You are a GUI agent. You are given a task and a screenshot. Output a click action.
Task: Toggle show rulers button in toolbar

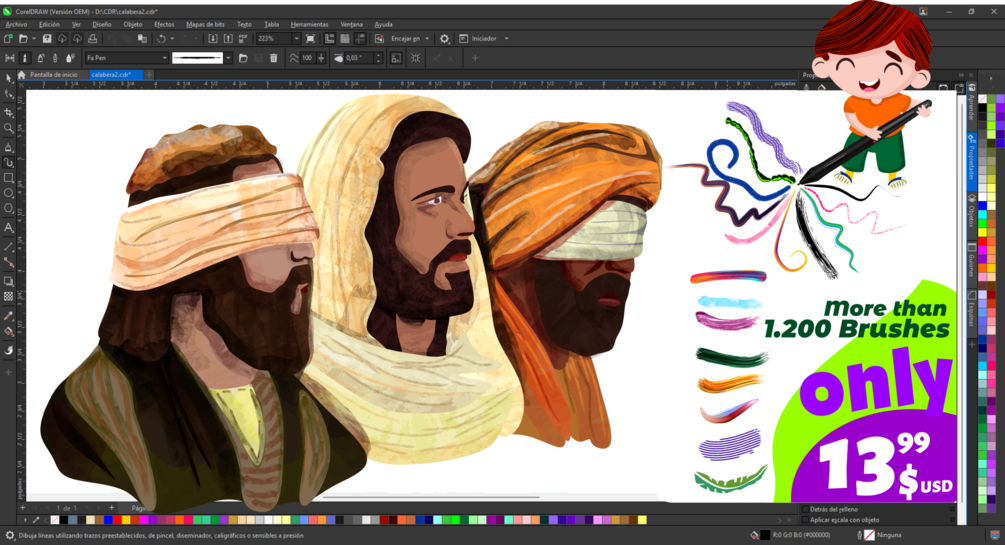pyautogui.click(x=329, y=39)
